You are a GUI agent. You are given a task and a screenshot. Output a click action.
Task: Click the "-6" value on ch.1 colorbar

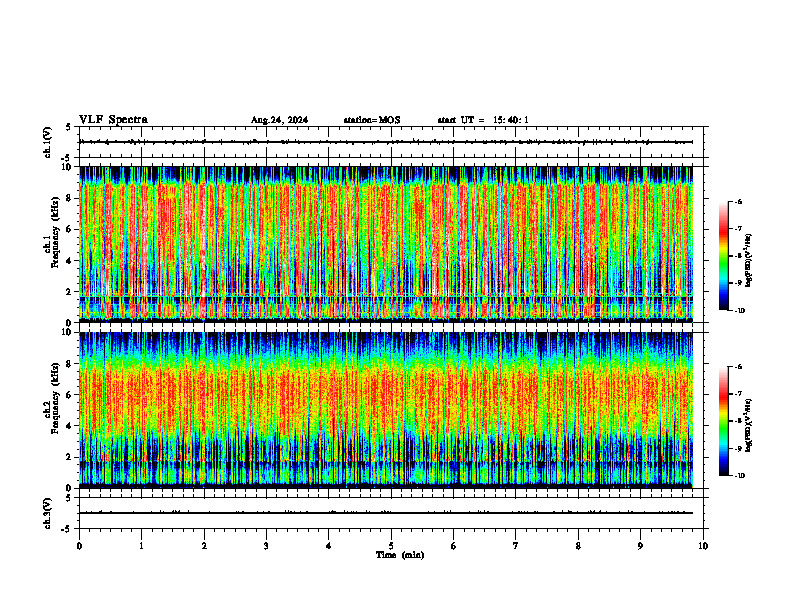[738, 201]
